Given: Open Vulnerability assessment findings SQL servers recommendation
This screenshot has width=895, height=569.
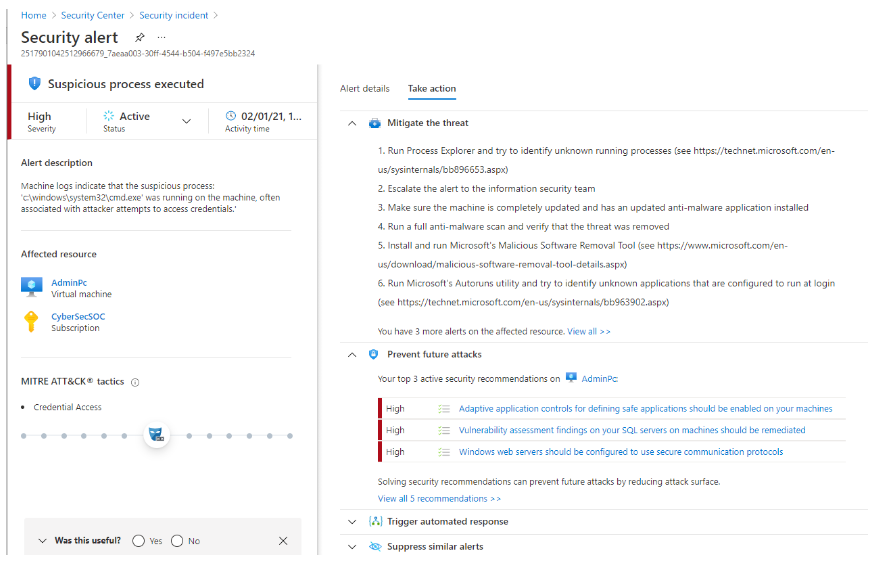Looking at the screenshot, I should (632, 430).
